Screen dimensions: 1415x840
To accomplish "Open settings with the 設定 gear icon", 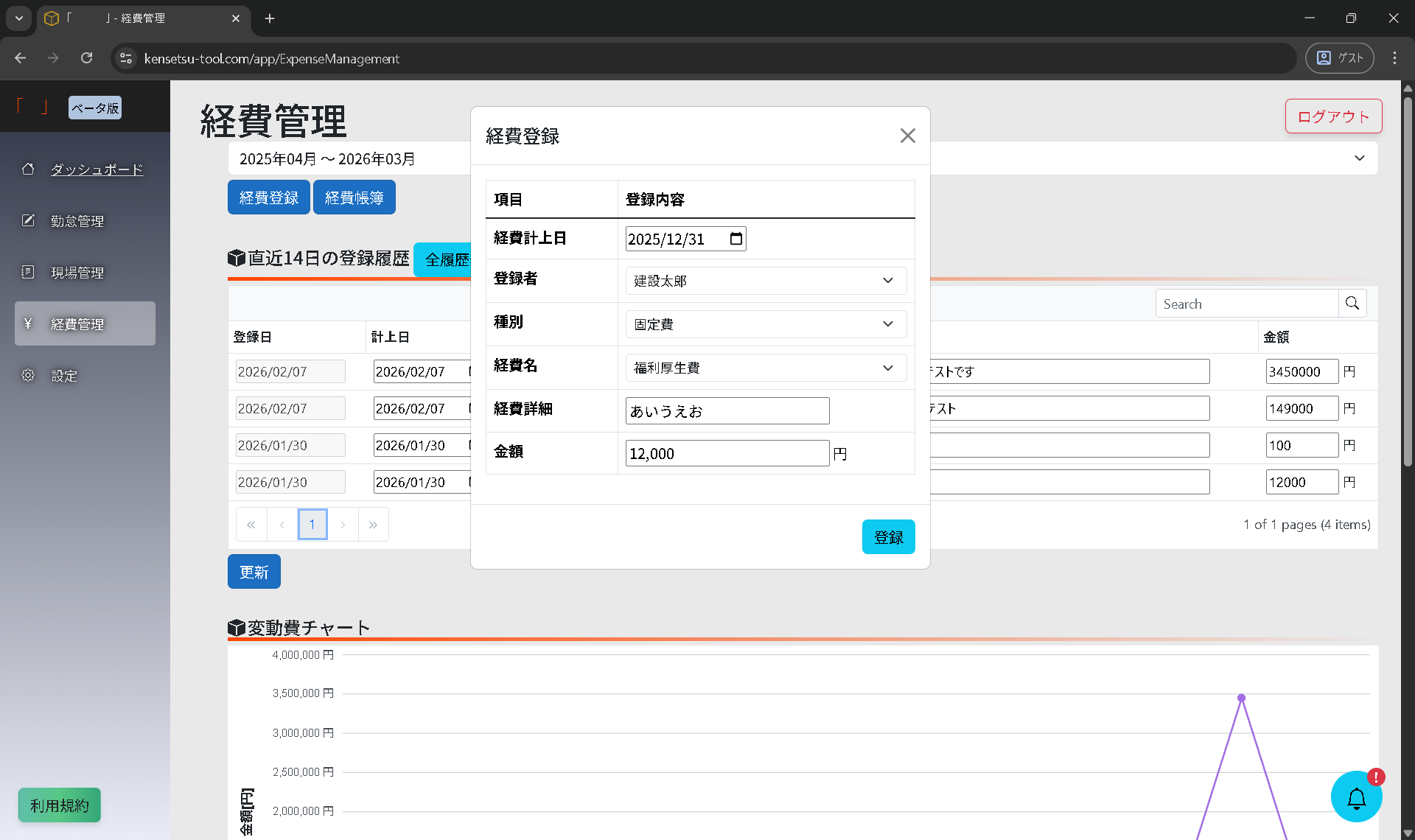I will pyautogui.click(x=28, y=375).
